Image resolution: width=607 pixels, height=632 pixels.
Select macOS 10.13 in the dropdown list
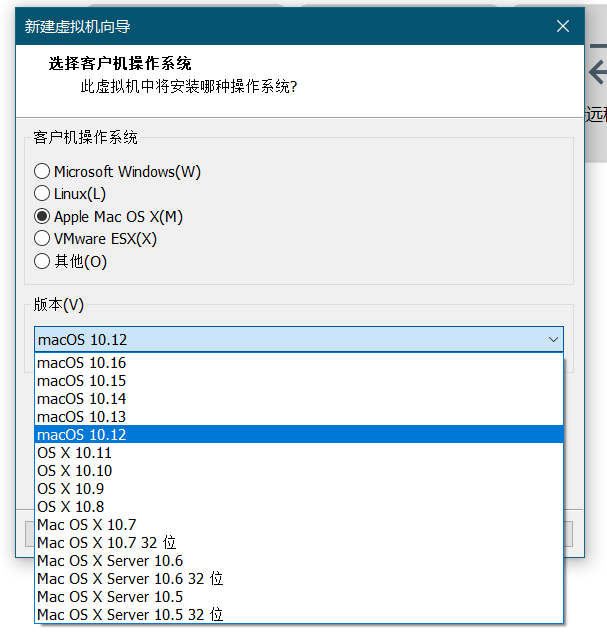click(x=299, y=417)
